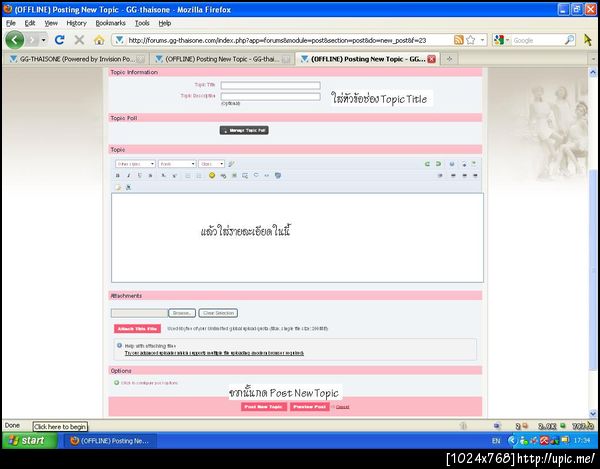600x469 pixels.
Task: Undo with the green back arrow in editor
Action: coord(427,164)
